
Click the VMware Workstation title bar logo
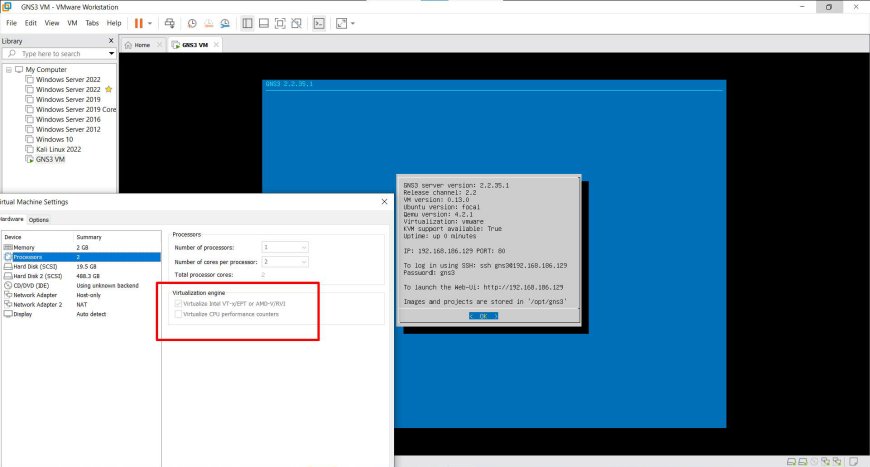[7, 7]
